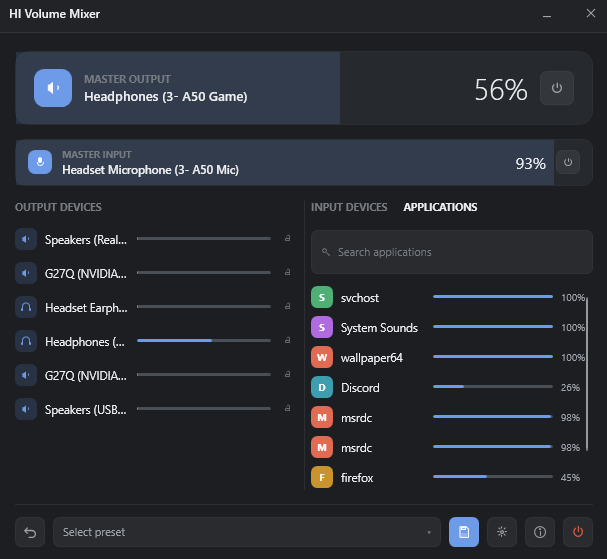Click the undo arrow button beside preset selector
This screenshot has width=607, height=559.
click(30, 532)
